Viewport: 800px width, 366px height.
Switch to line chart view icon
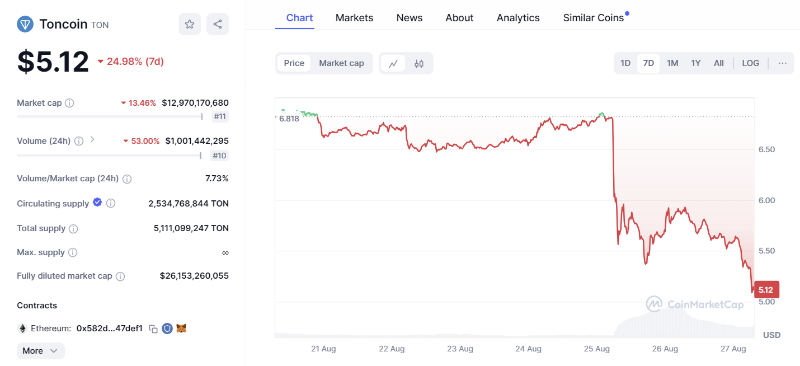[393, 63]
